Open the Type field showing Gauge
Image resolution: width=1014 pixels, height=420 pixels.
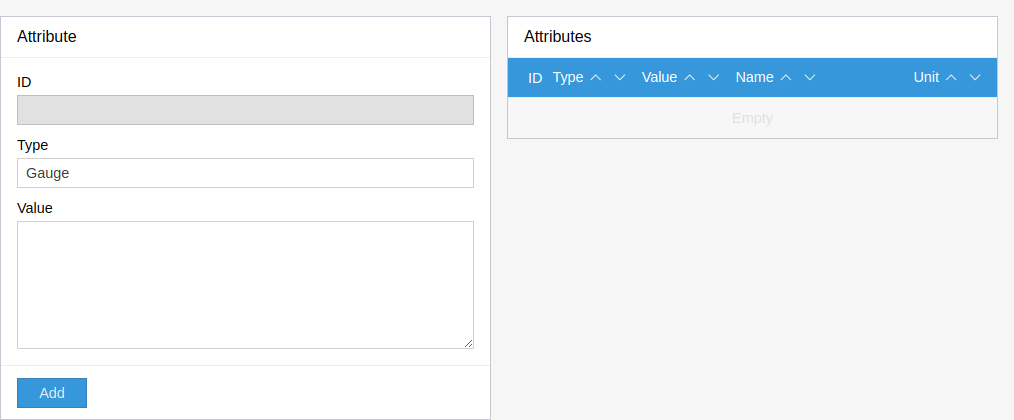tap(245, 173)
